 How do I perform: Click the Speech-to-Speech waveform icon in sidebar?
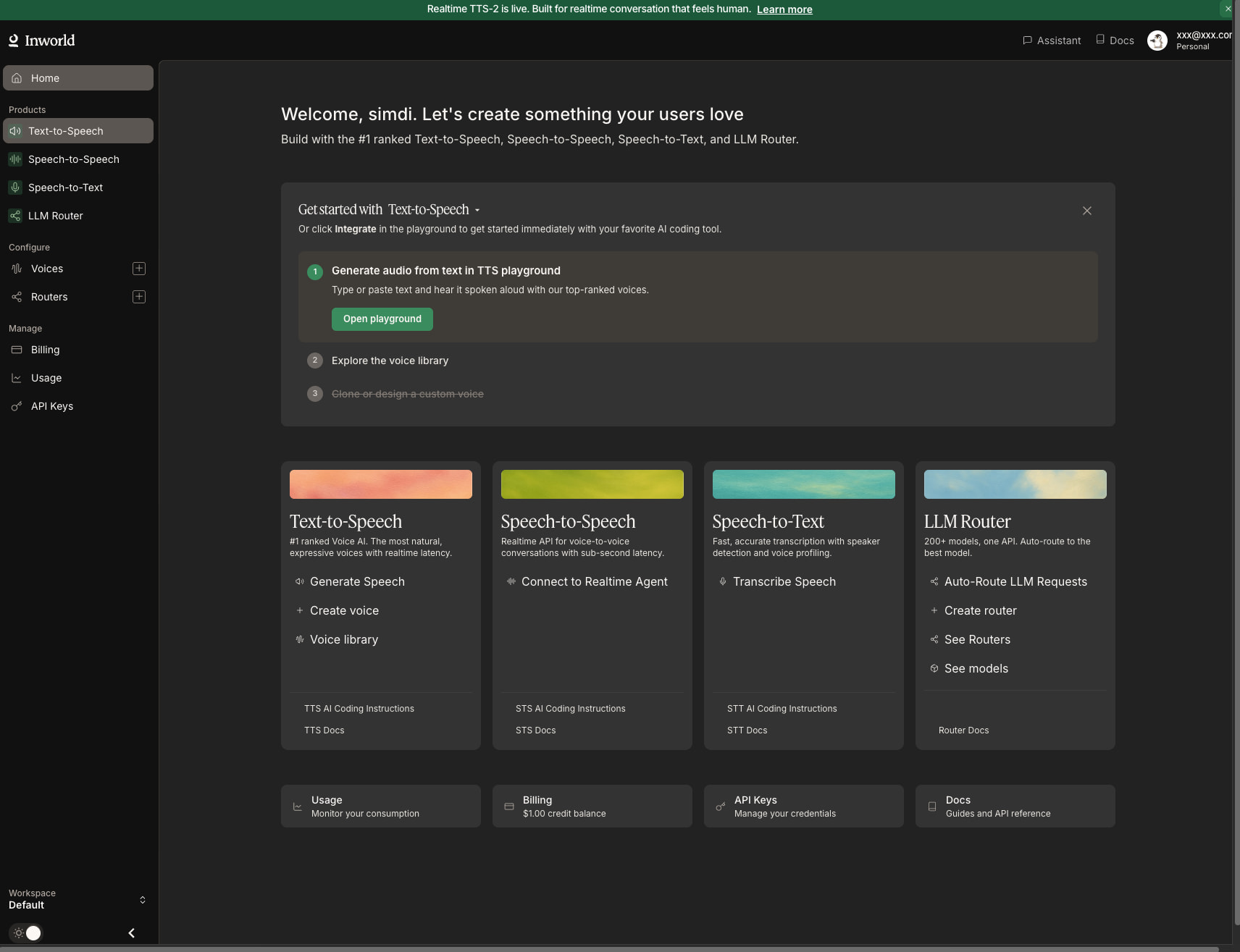tap(15, 159)
